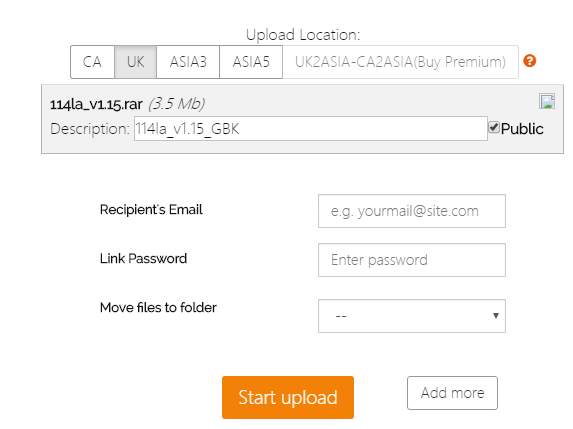
Task: Click the 114la_v1.15.rar file name
Action: pyautogui.click(x=96, y=105)
